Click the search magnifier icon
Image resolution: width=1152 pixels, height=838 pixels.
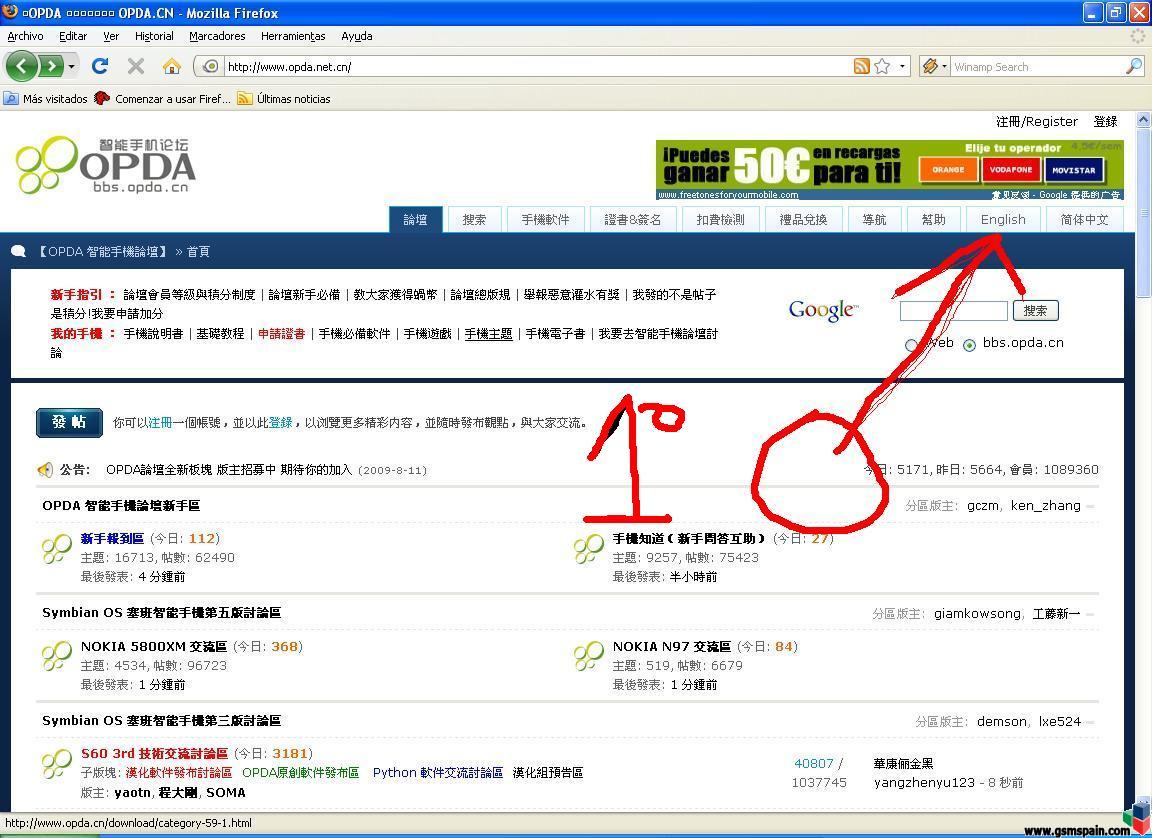pos(1134,66)
